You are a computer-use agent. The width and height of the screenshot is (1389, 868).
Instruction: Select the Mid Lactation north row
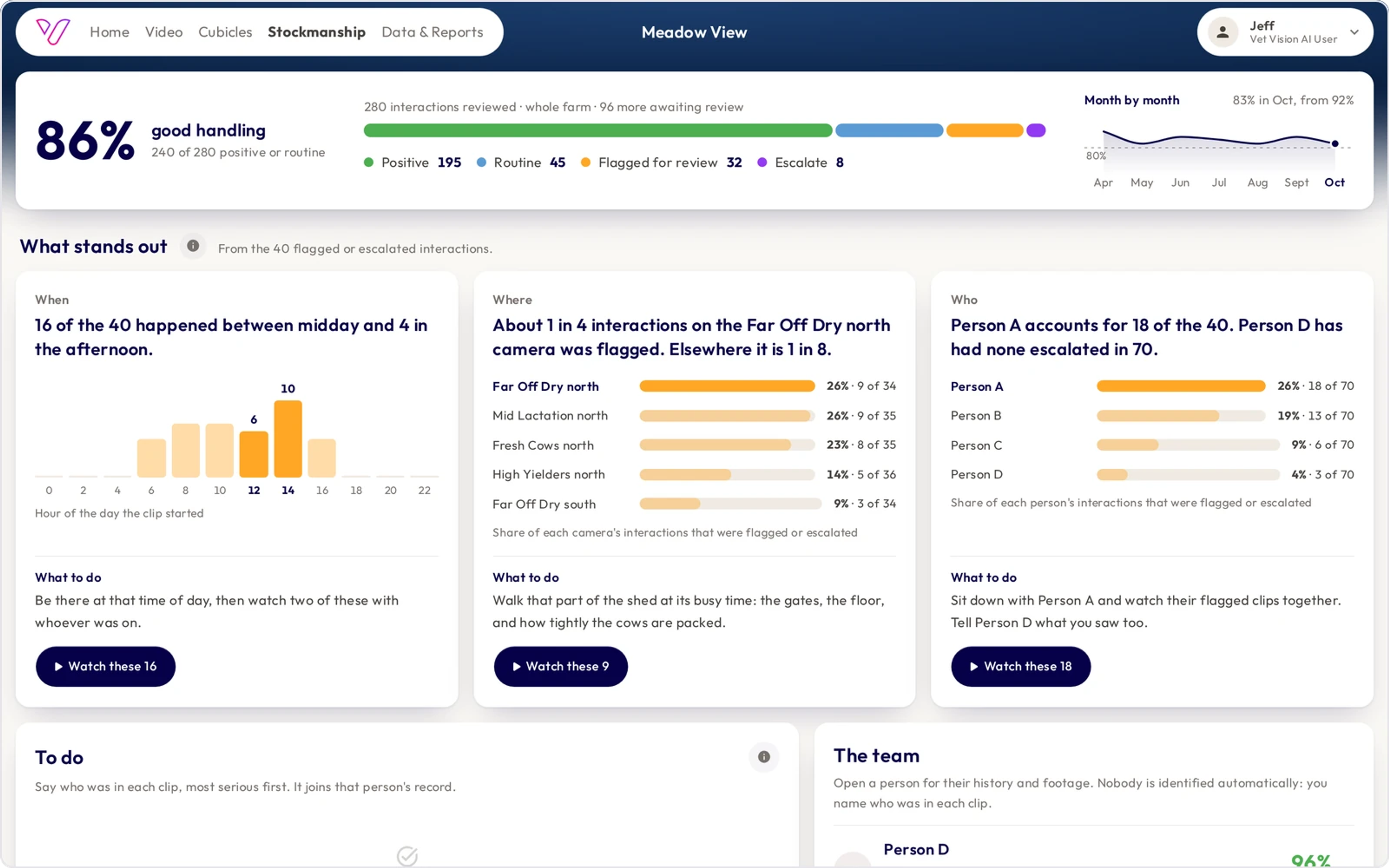click(x=694, y=416)
